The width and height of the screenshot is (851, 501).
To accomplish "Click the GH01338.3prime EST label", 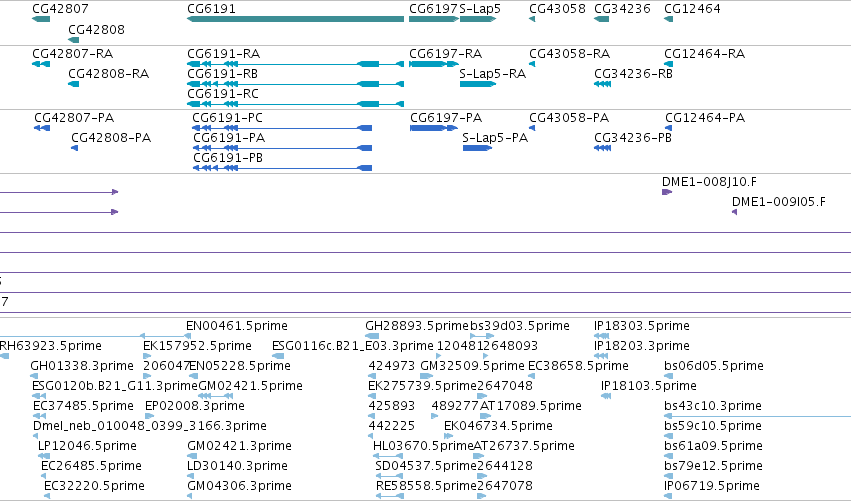I will click(82, 366).
